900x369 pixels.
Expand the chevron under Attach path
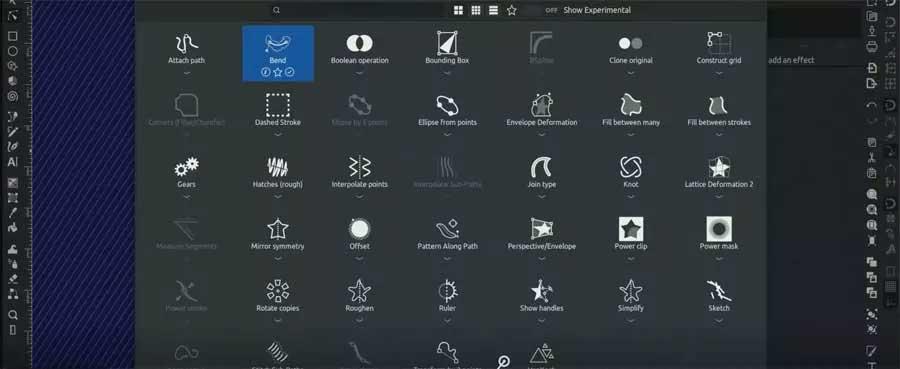pos(187,73)
